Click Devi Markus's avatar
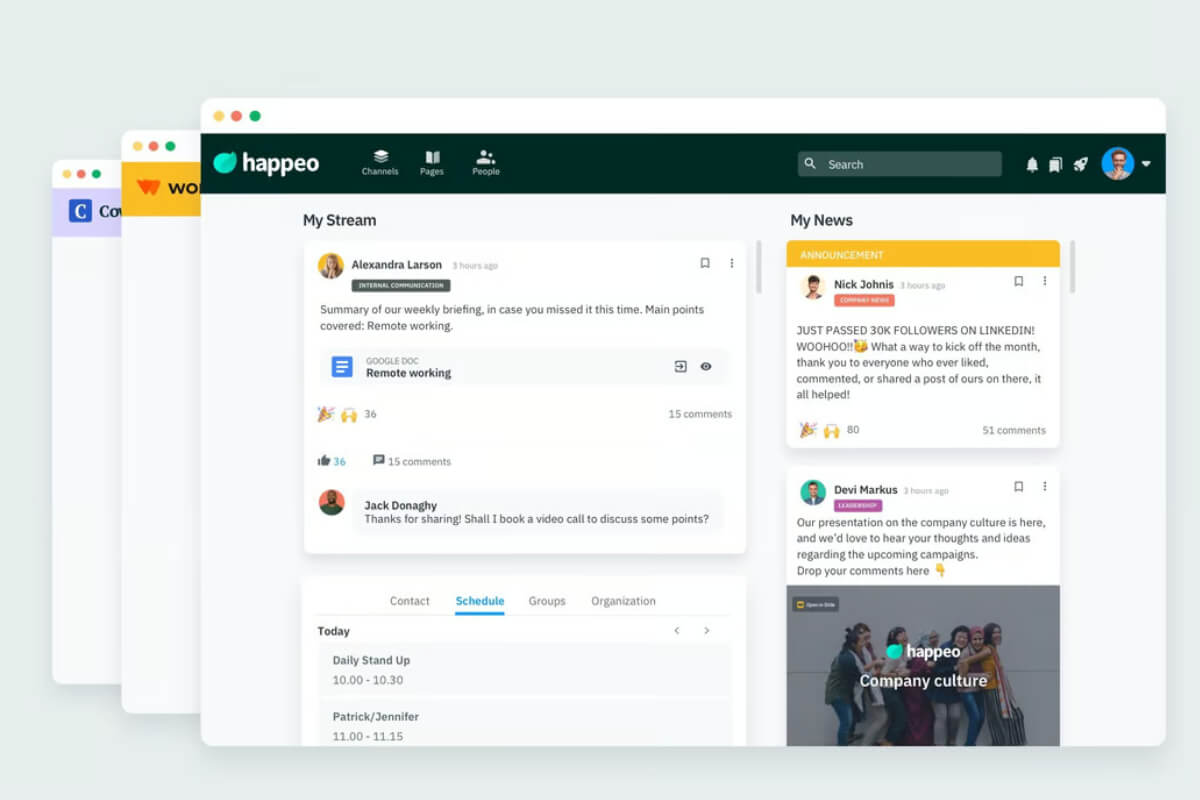The height and width of the screenshot is (800, 1200). pyautogui.click(x=813, y=492)
